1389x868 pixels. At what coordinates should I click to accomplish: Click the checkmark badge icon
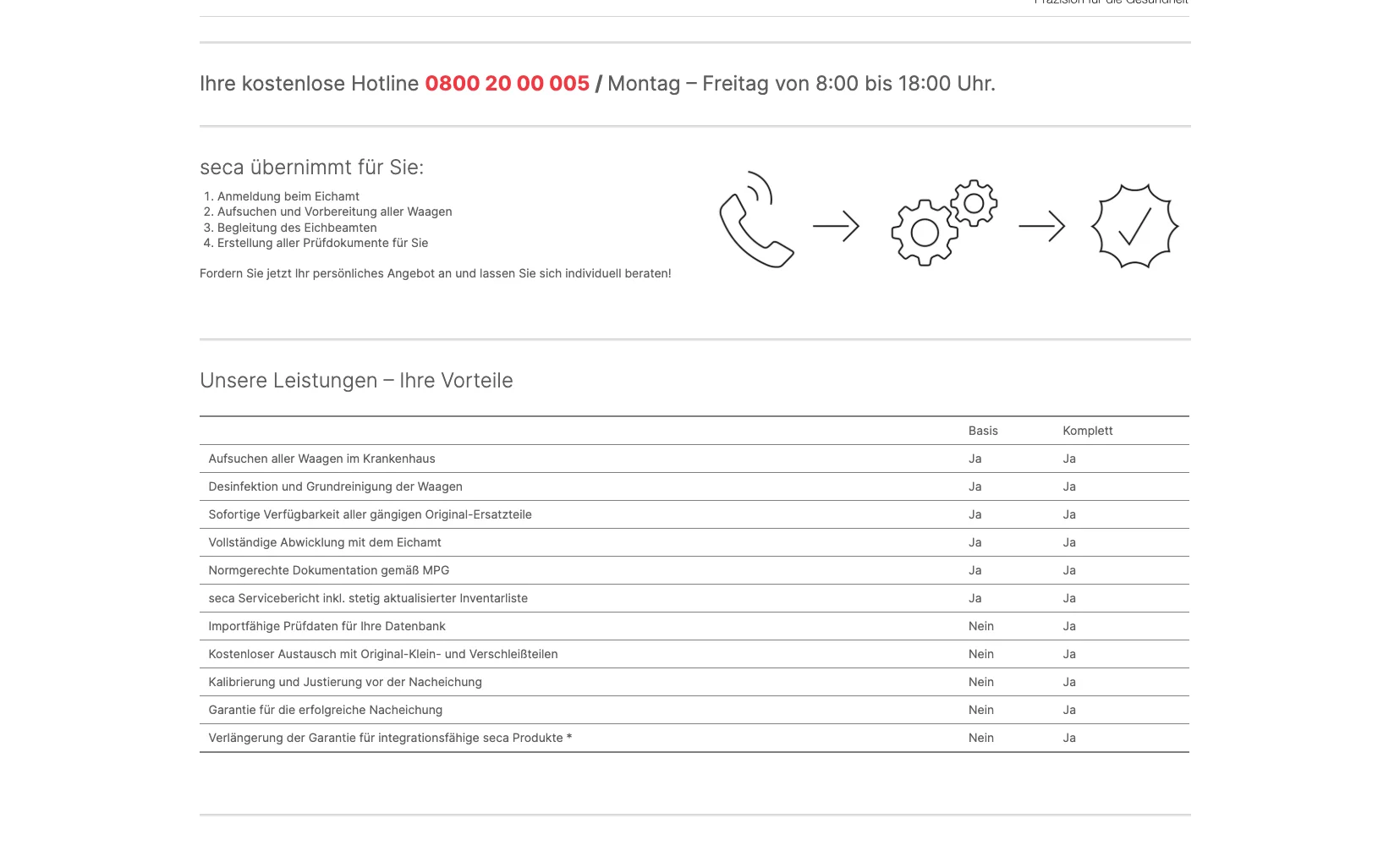tap(1134, 226)
